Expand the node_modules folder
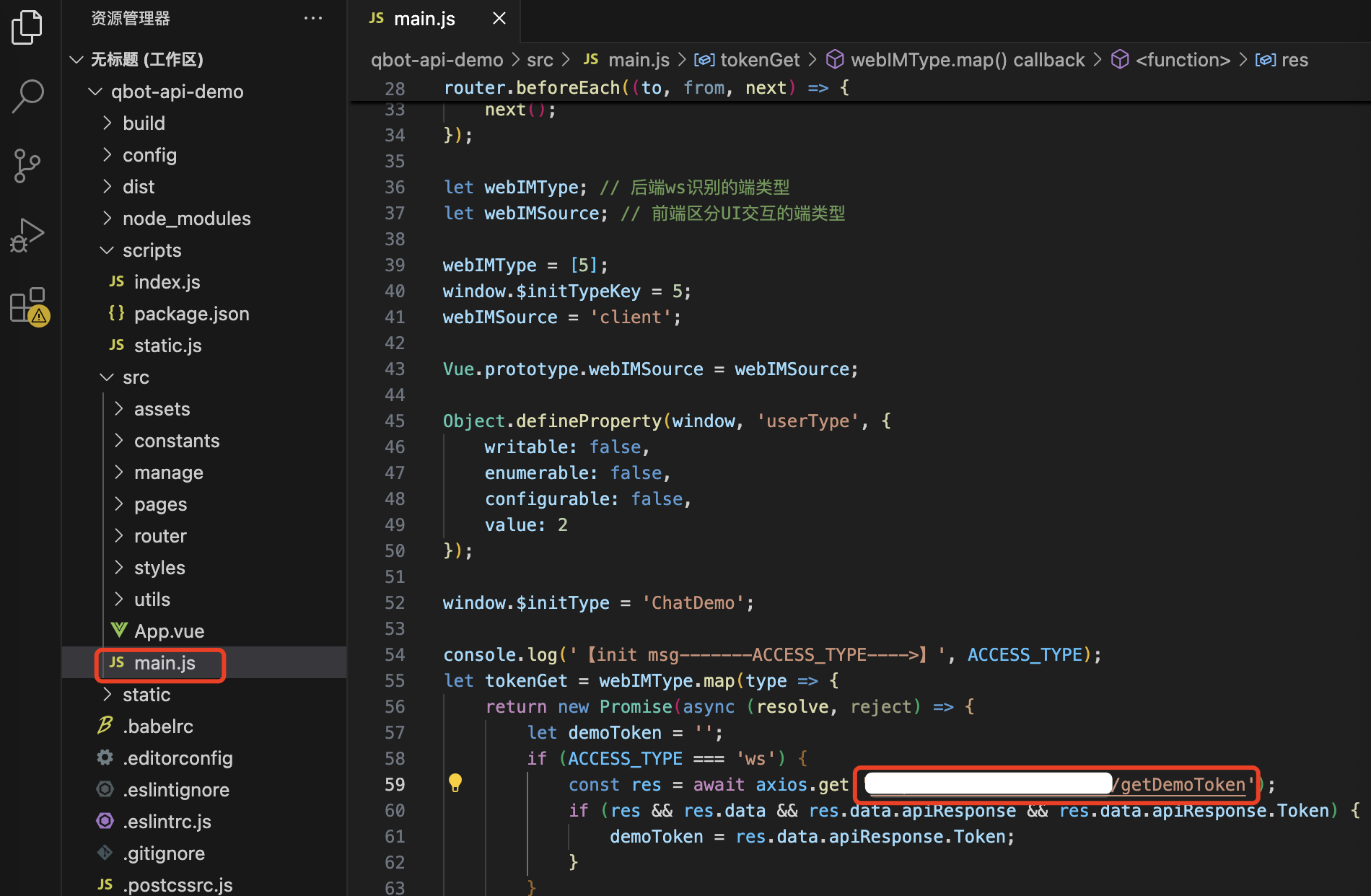The image size is (1371, 896). pyautogui.click(x=186, y=219)
